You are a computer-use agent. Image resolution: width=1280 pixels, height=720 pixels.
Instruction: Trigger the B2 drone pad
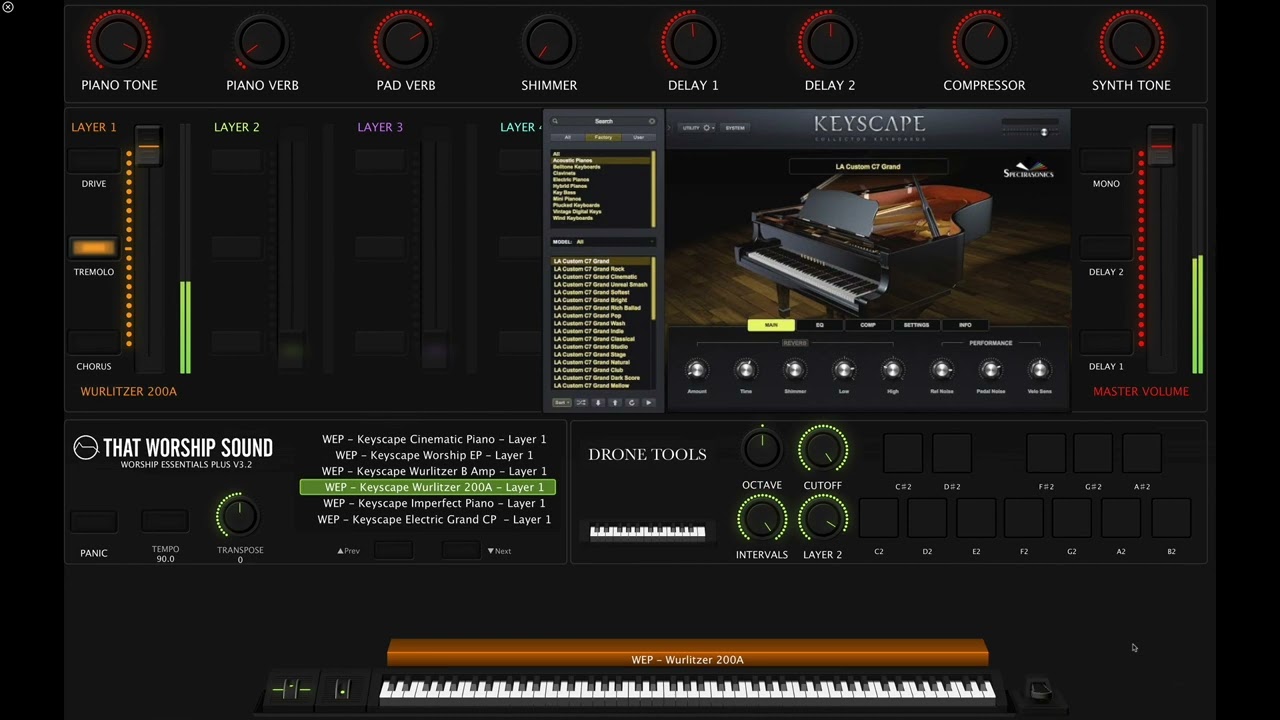[1171, 519]
